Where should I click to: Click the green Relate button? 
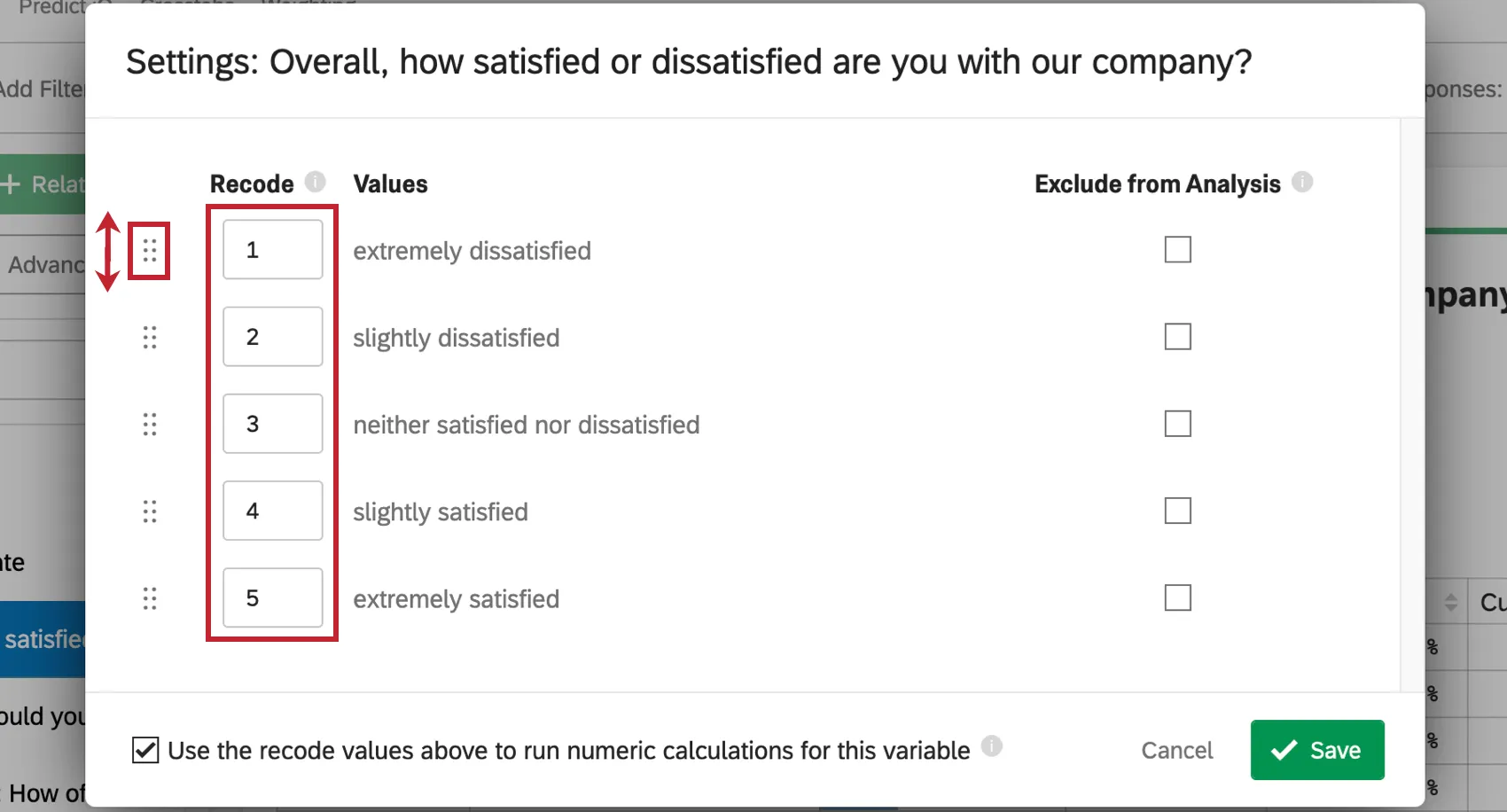click(x=43, y=184)
